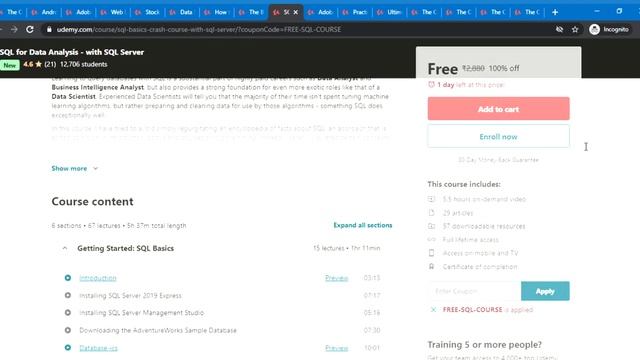The image size is (640, 360).
Task: Open the Databases lecture link
Action: click(98, 348)
